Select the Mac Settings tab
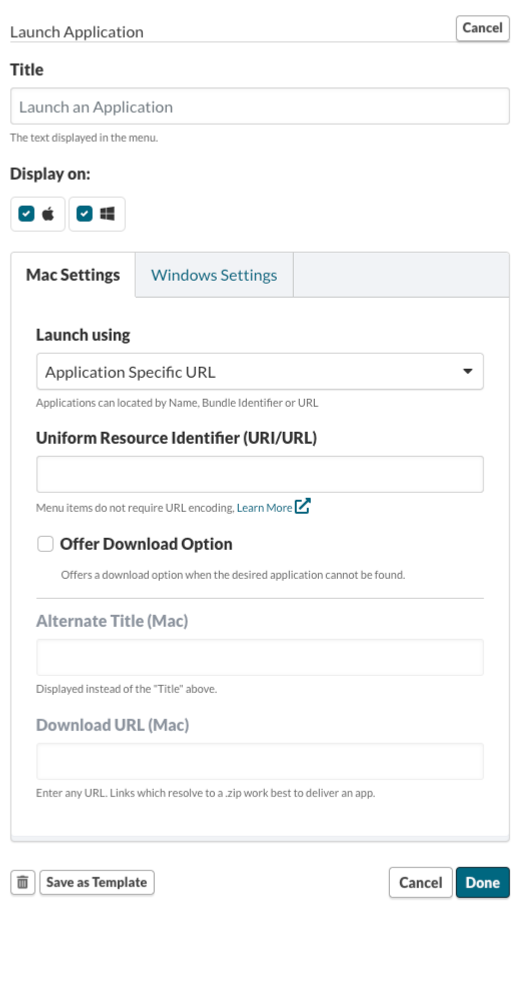Viewport: 520px width, 981px height. coord(73,275)
